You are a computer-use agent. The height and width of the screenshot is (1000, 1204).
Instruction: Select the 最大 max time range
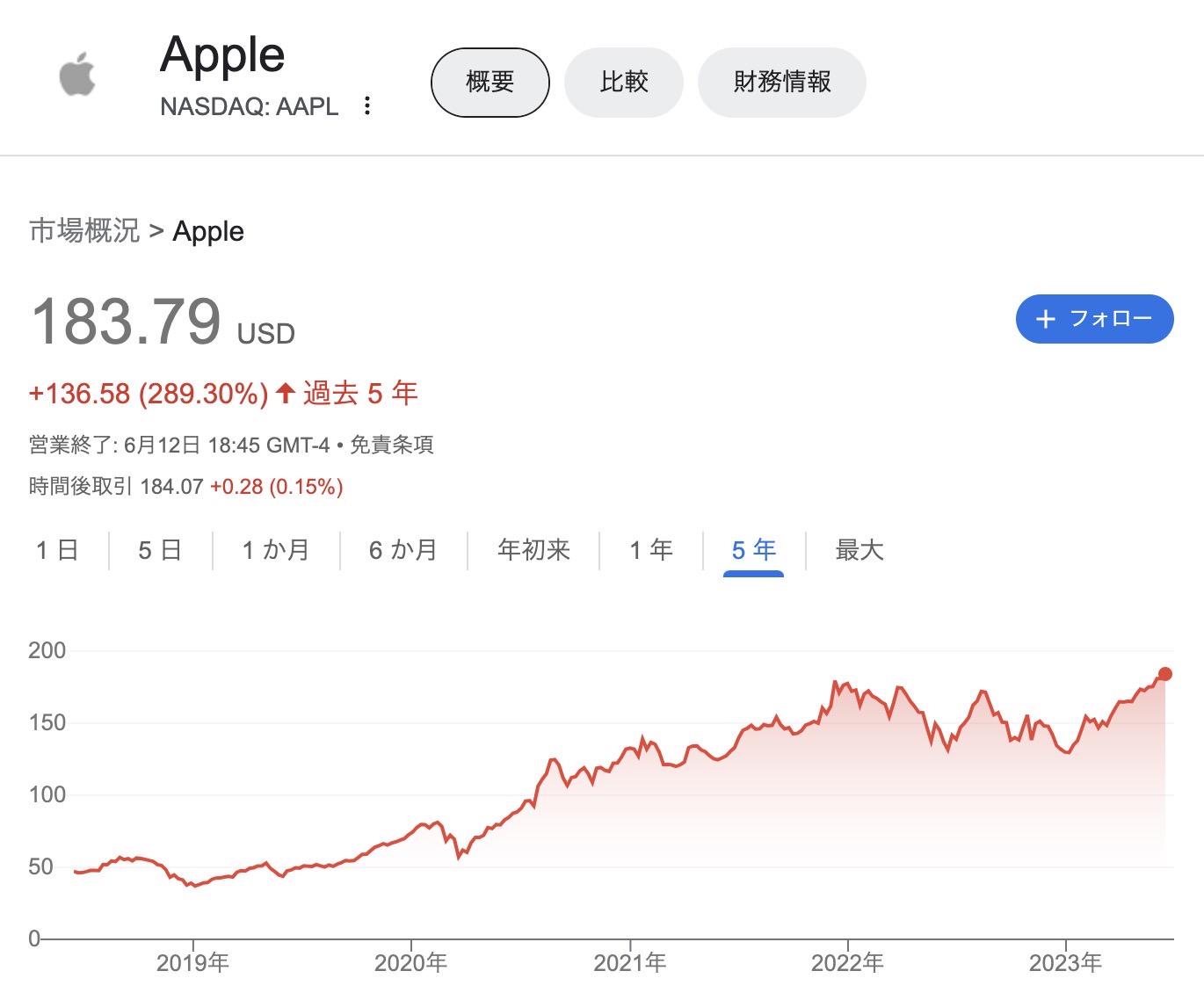(x=859, y=551)
